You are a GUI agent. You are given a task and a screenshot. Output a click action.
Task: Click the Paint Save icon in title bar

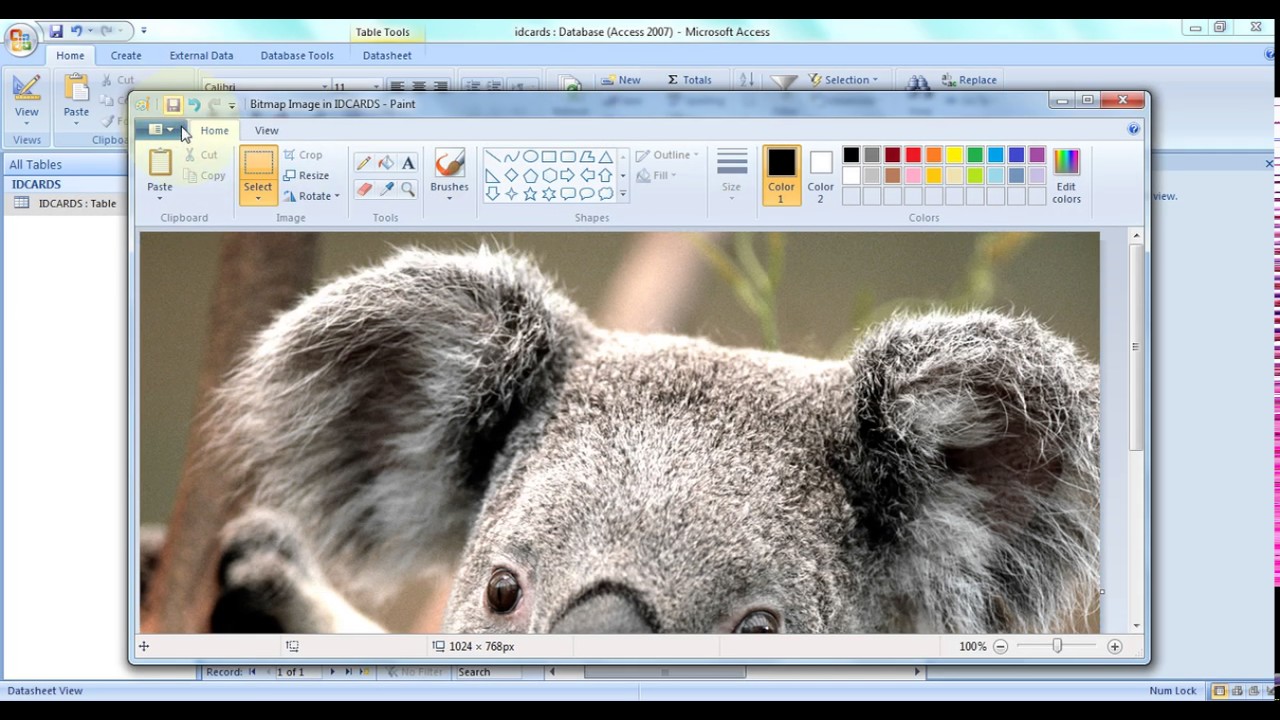pyautogui.click(x=173, y=104)
